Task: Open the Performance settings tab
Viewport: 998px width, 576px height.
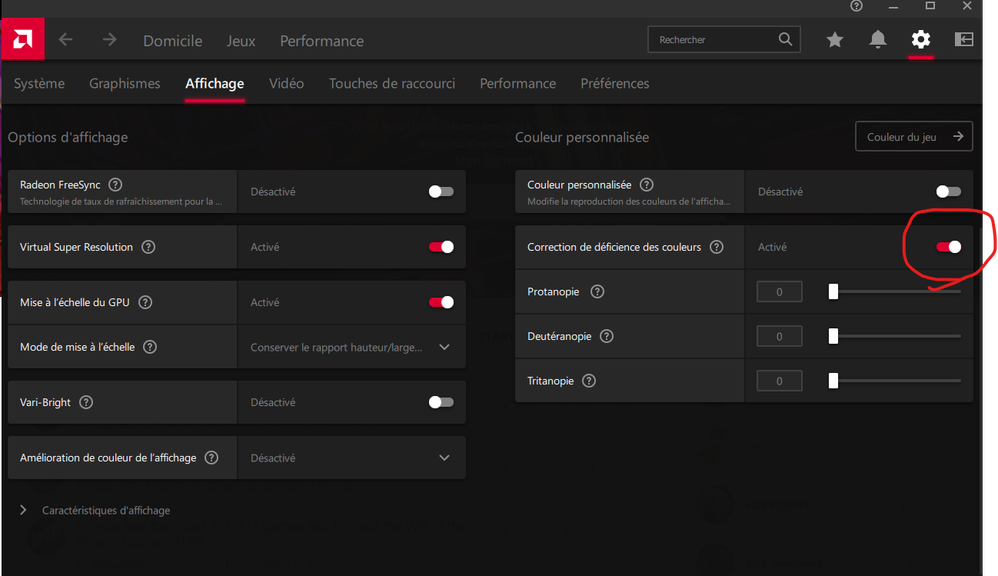Action: (517, 83)
